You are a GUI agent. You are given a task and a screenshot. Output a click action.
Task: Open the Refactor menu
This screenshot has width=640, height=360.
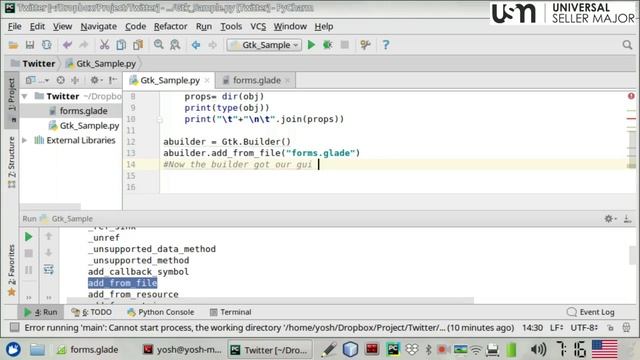170,27
